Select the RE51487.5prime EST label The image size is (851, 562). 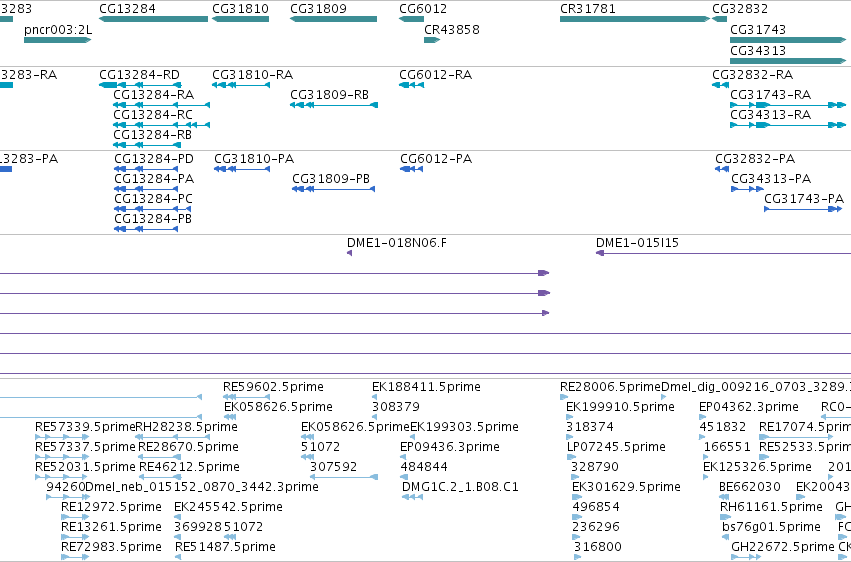pos(225,547)
